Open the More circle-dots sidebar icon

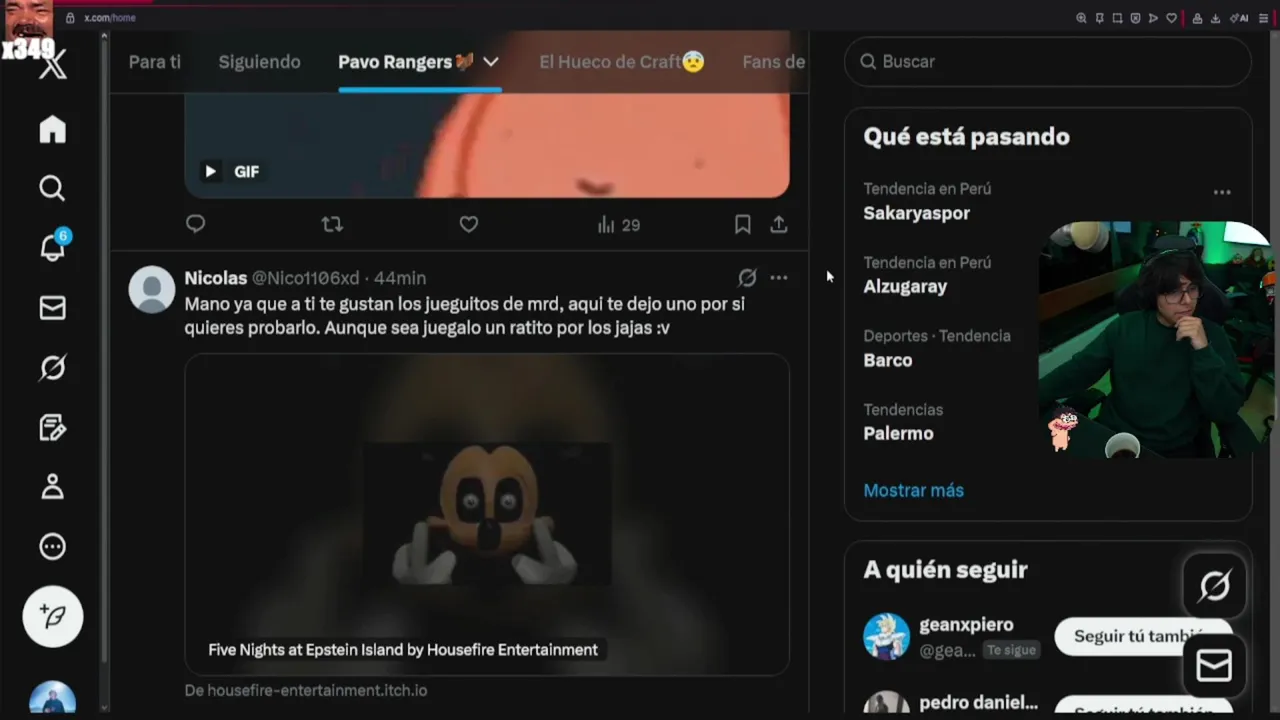point(52,547)
